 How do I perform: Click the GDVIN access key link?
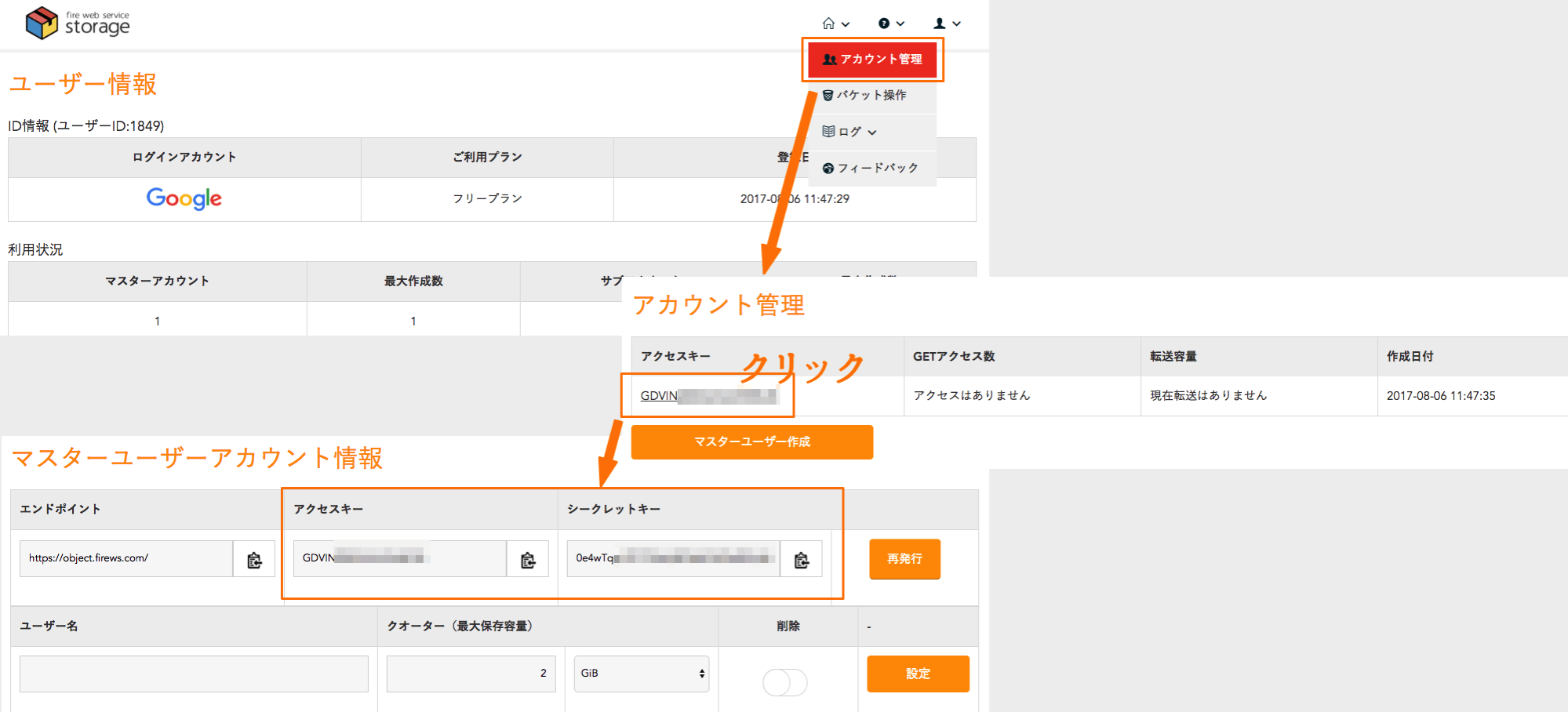(708, 396)
